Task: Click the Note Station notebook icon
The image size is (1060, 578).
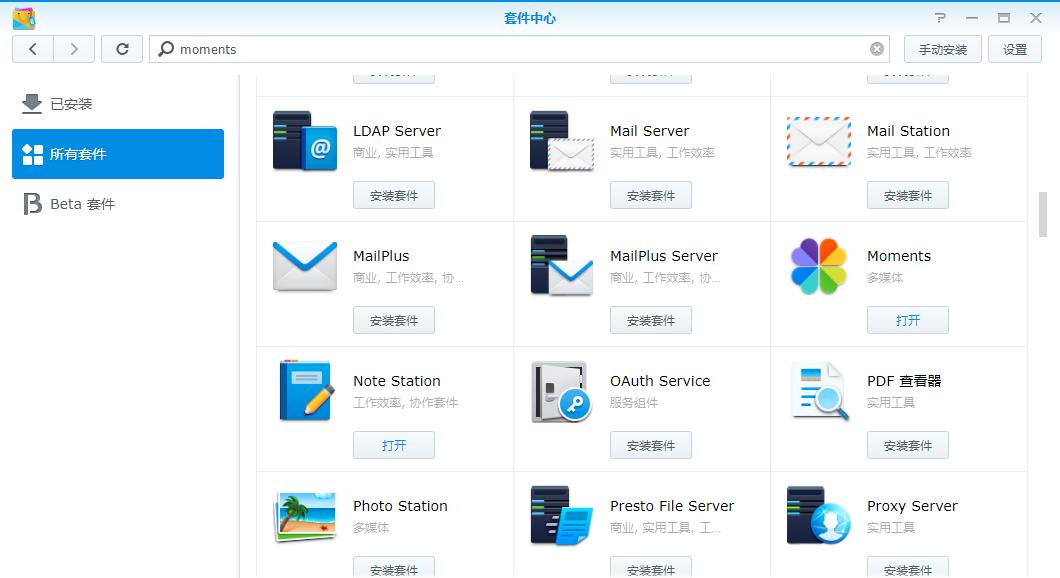Action: (307, 391)
